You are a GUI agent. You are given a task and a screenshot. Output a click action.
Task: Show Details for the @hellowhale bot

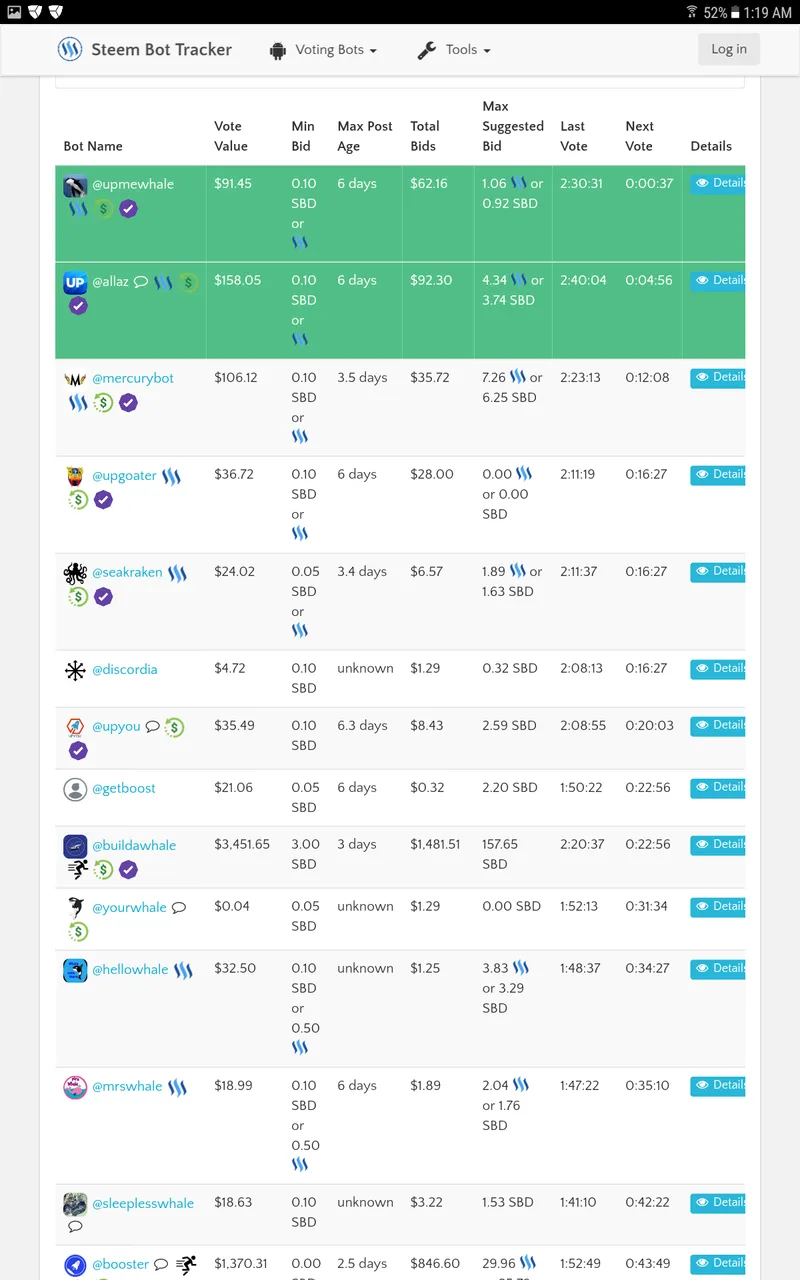[x=718, y=969]
